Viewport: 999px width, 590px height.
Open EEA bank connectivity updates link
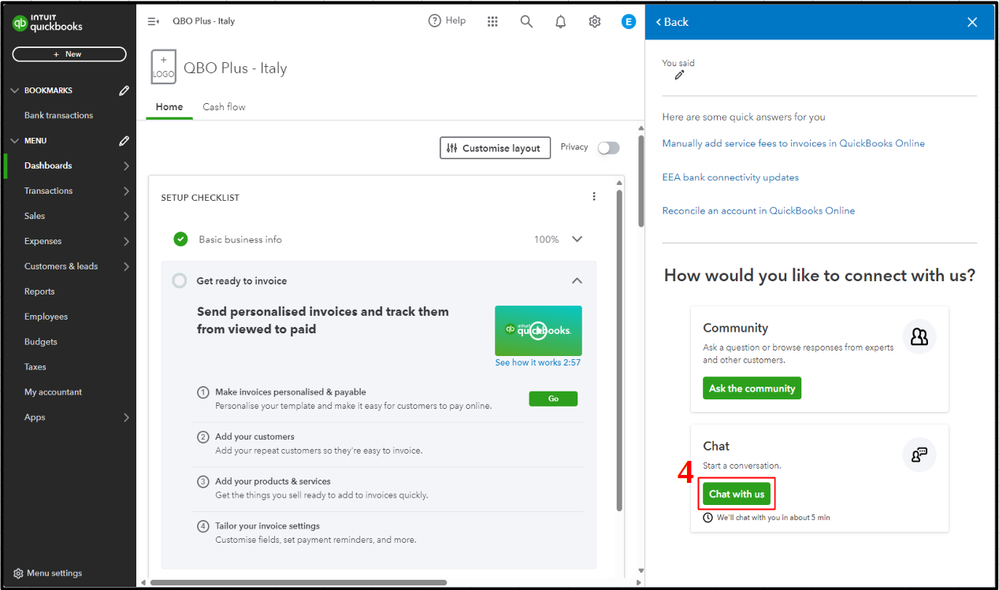tap(730, 177)
